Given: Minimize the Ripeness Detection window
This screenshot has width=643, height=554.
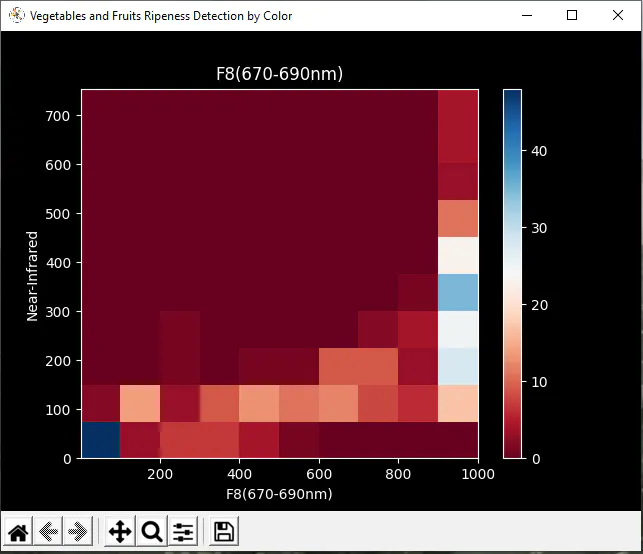Looking at the screenshot, I should point(527,16).
